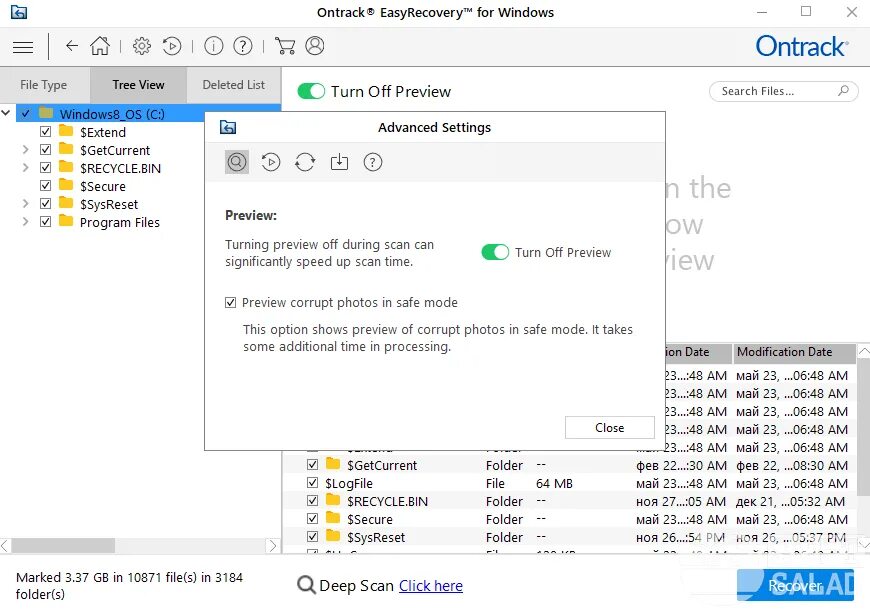Go to the Home screen icon
Screen dimensions: 870x612
tap(100, 45)
